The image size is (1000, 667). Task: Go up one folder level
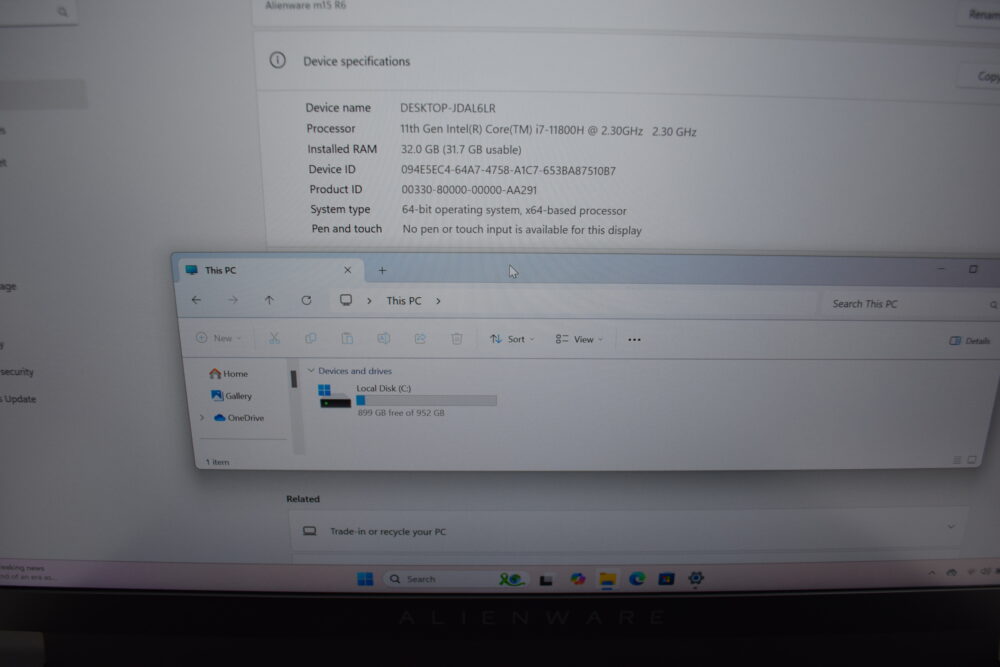(269, 300)
